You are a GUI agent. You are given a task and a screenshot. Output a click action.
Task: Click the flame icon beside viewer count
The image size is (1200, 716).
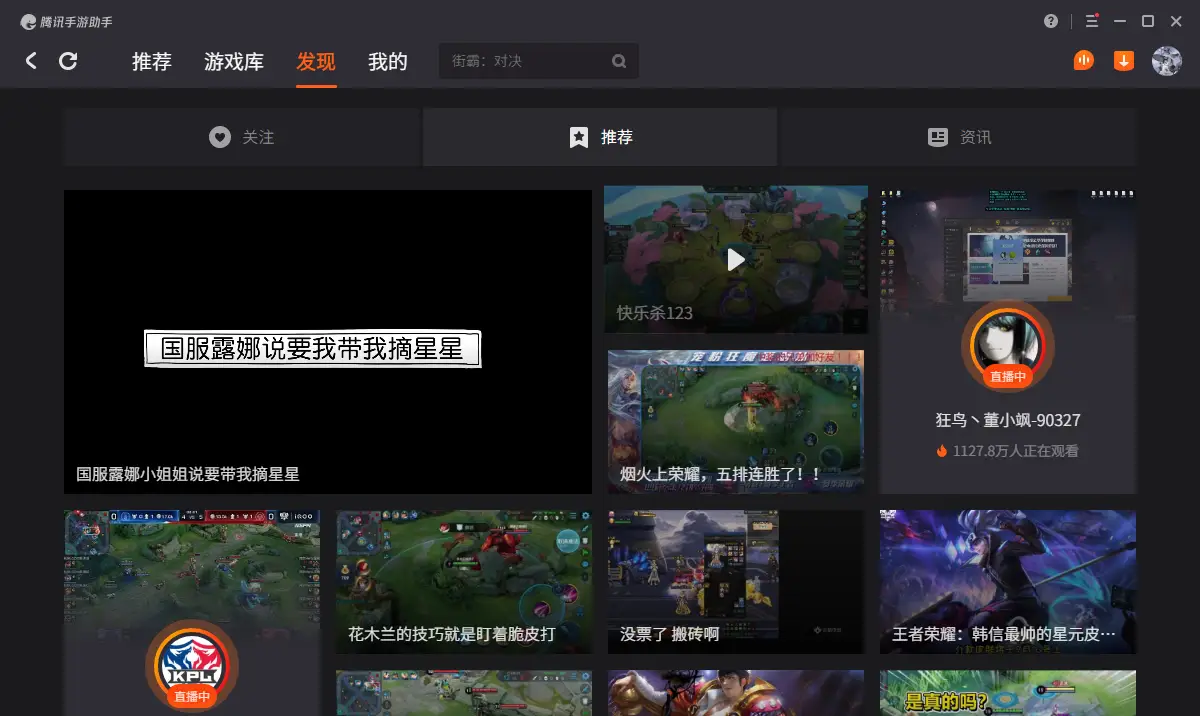coord(941,451)
